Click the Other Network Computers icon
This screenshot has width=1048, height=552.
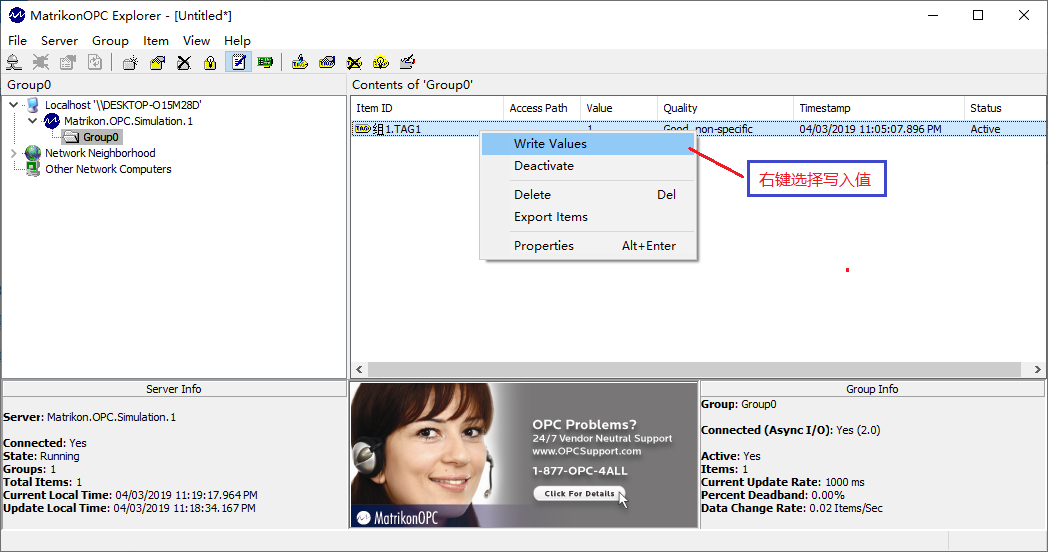(x=33, y=169)
